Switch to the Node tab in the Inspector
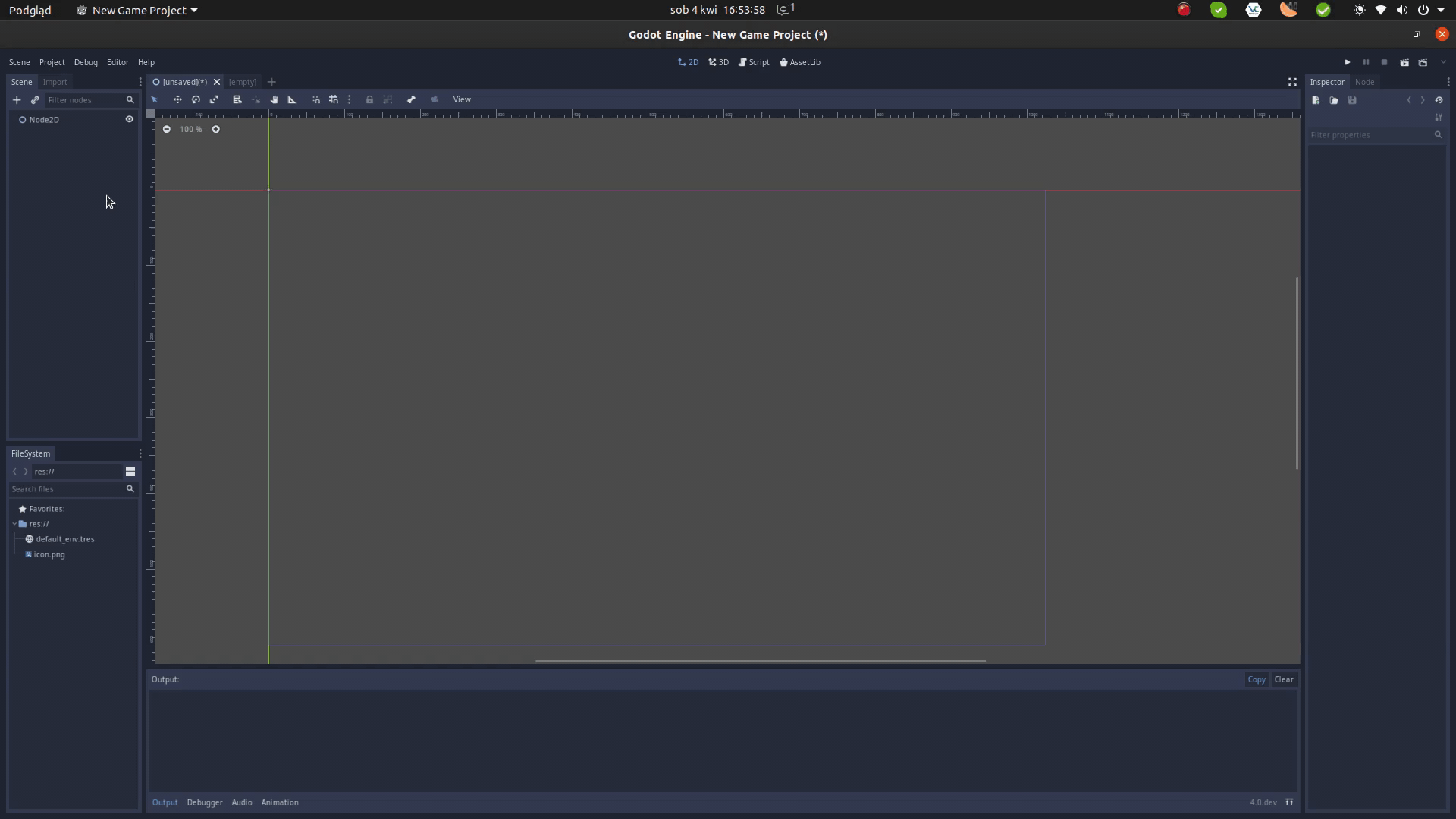Screen dimensions: 1456x819 1365,82
